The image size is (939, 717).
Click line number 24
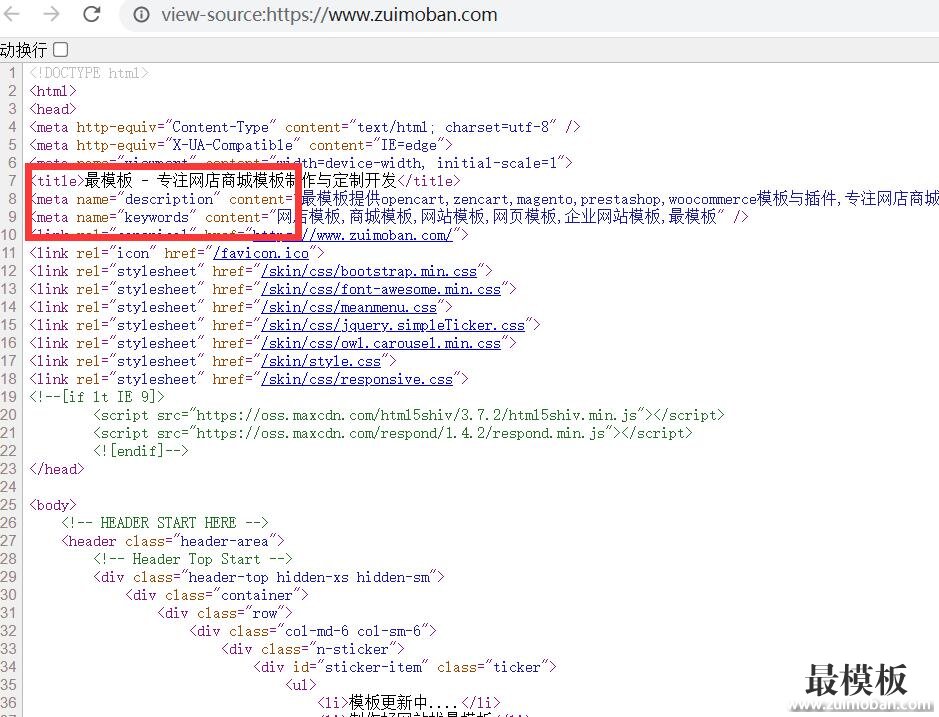(8, 486)
